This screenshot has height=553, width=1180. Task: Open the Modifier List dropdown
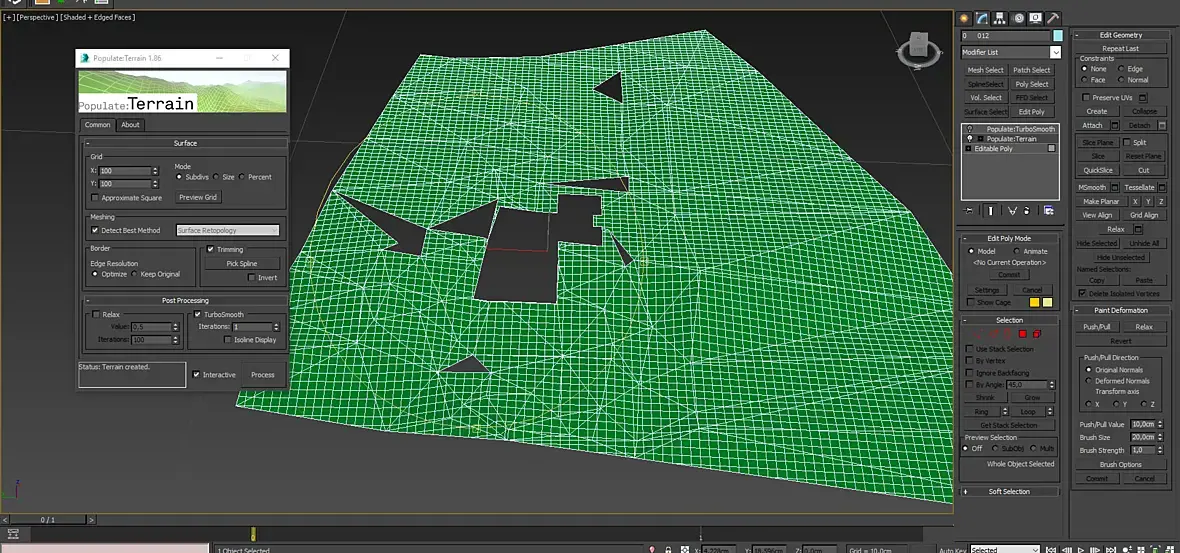point(1011,53)
